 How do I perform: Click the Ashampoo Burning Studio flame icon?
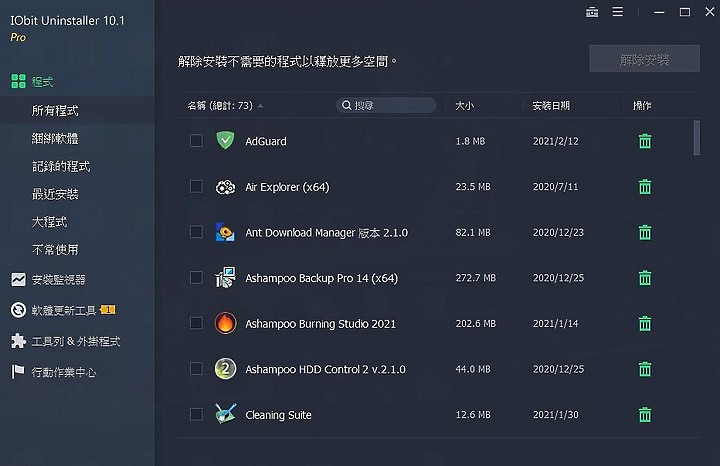[225, 323]
